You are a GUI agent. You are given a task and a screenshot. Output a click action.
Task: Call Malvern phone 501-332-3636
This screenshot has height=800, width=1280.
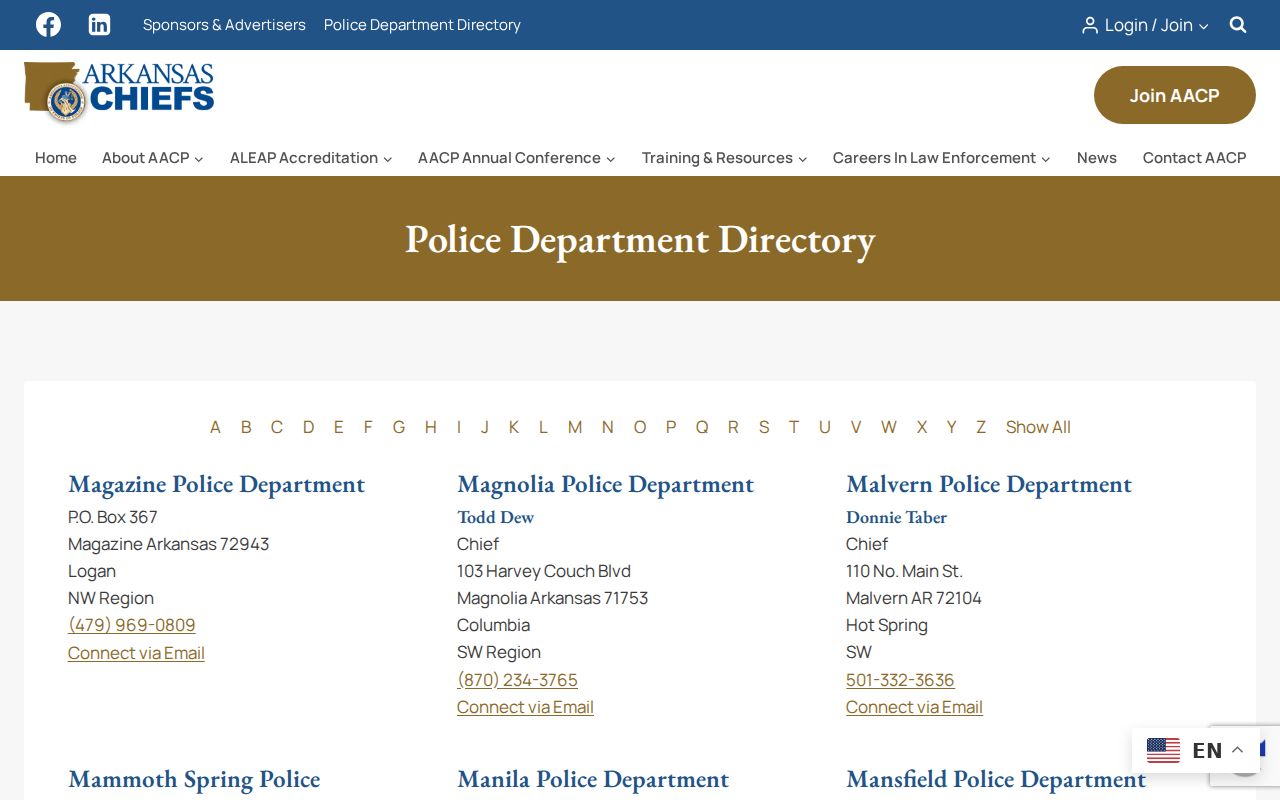[900, 680]
